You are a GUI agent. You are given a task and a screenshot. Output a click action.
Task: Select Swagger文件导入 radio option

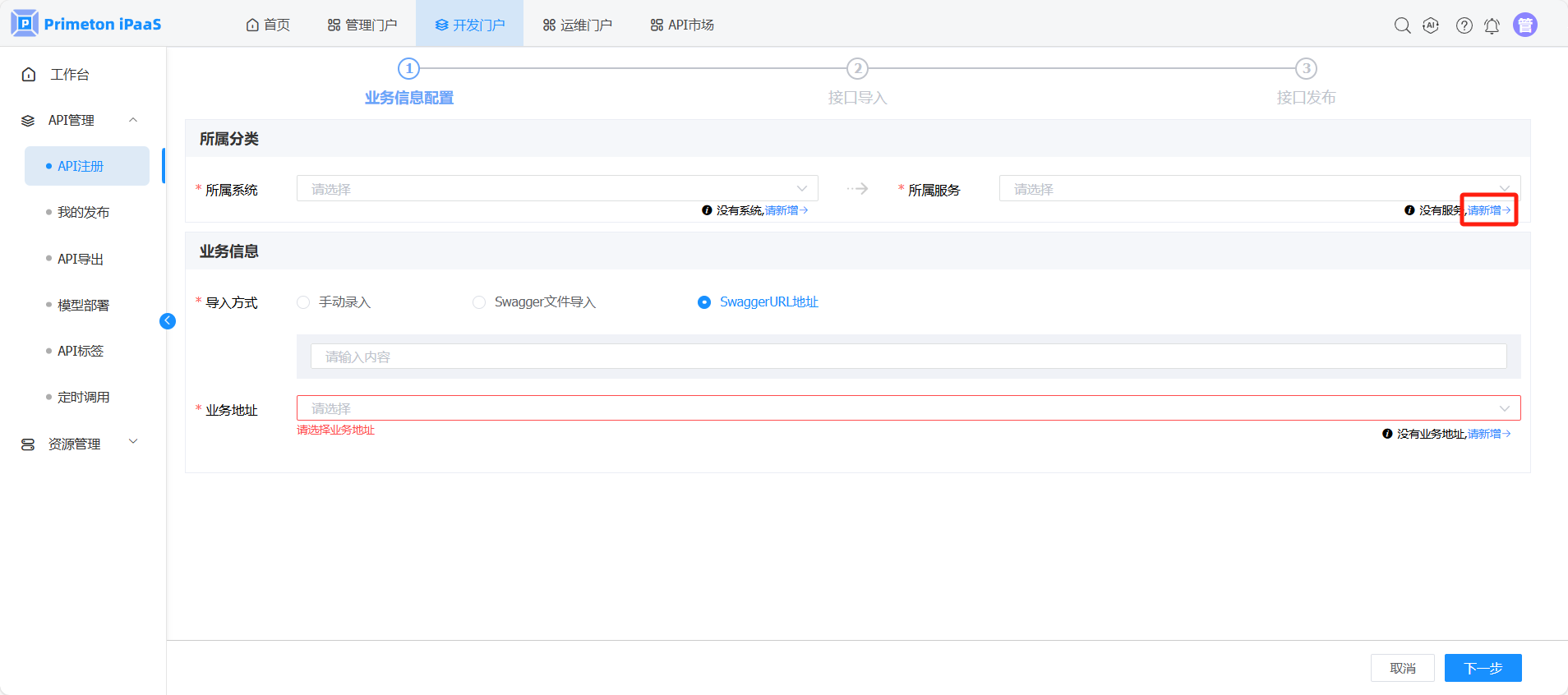[479, 302]
